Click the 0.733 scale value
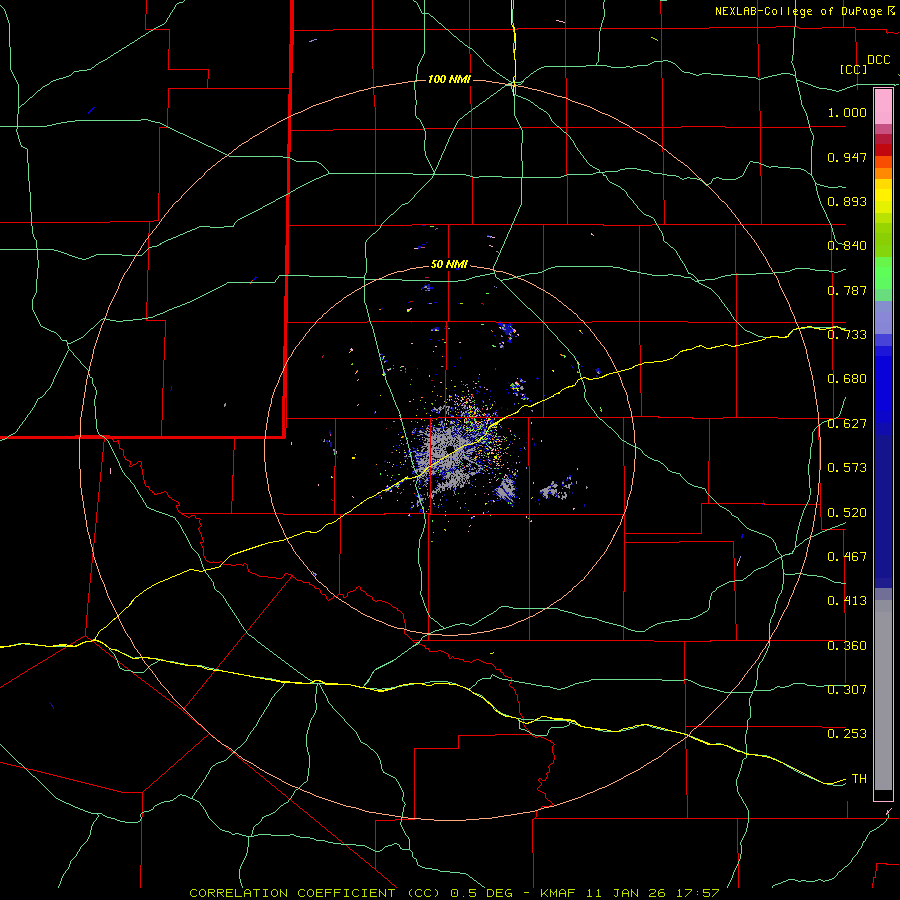The image size is (900, 900). [847, 335]
